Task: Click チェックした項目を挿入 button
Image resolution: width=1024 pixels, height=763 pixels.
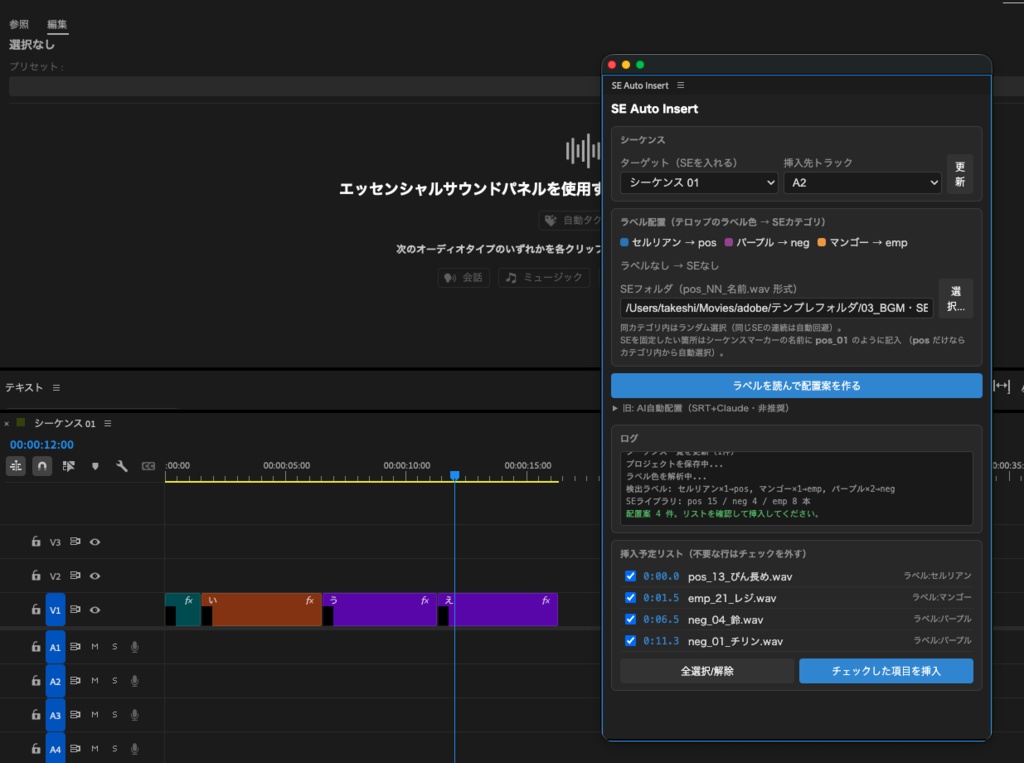Action: tap(886, 671)
